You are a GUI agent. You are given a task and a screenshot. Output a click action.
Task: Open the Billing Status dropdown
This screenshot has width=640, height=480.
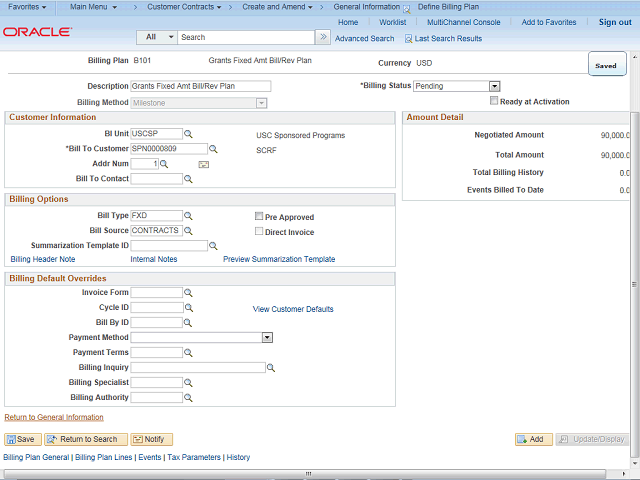click(x=494, y=87)
